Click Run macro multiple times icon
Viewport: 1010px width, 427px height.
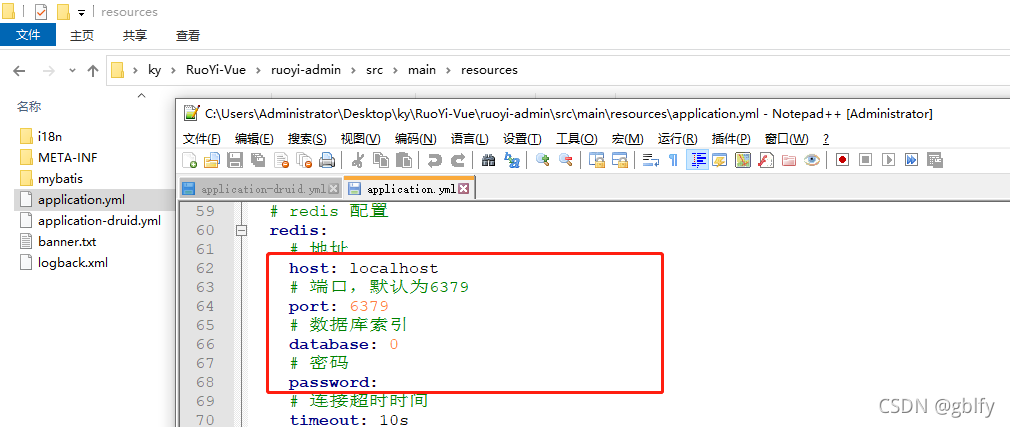pyautogui.click(x=911, y=160)
